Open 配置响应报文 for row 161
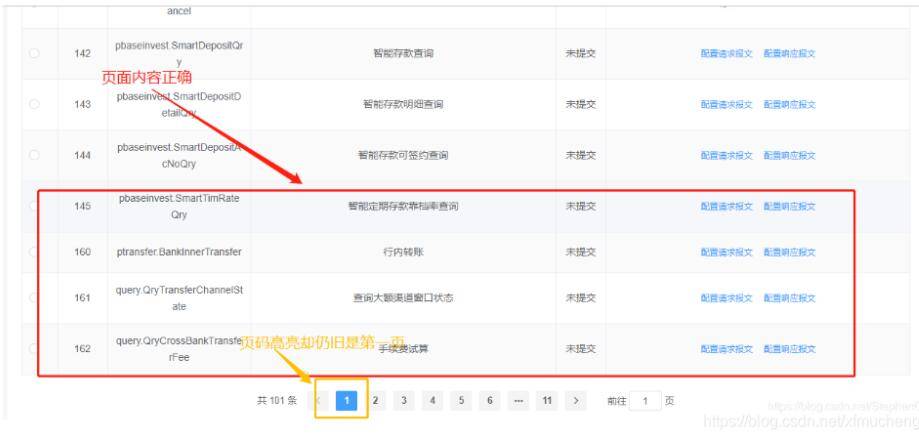Image resolution: width=919 pixels, height=436 pixels. 789,298
